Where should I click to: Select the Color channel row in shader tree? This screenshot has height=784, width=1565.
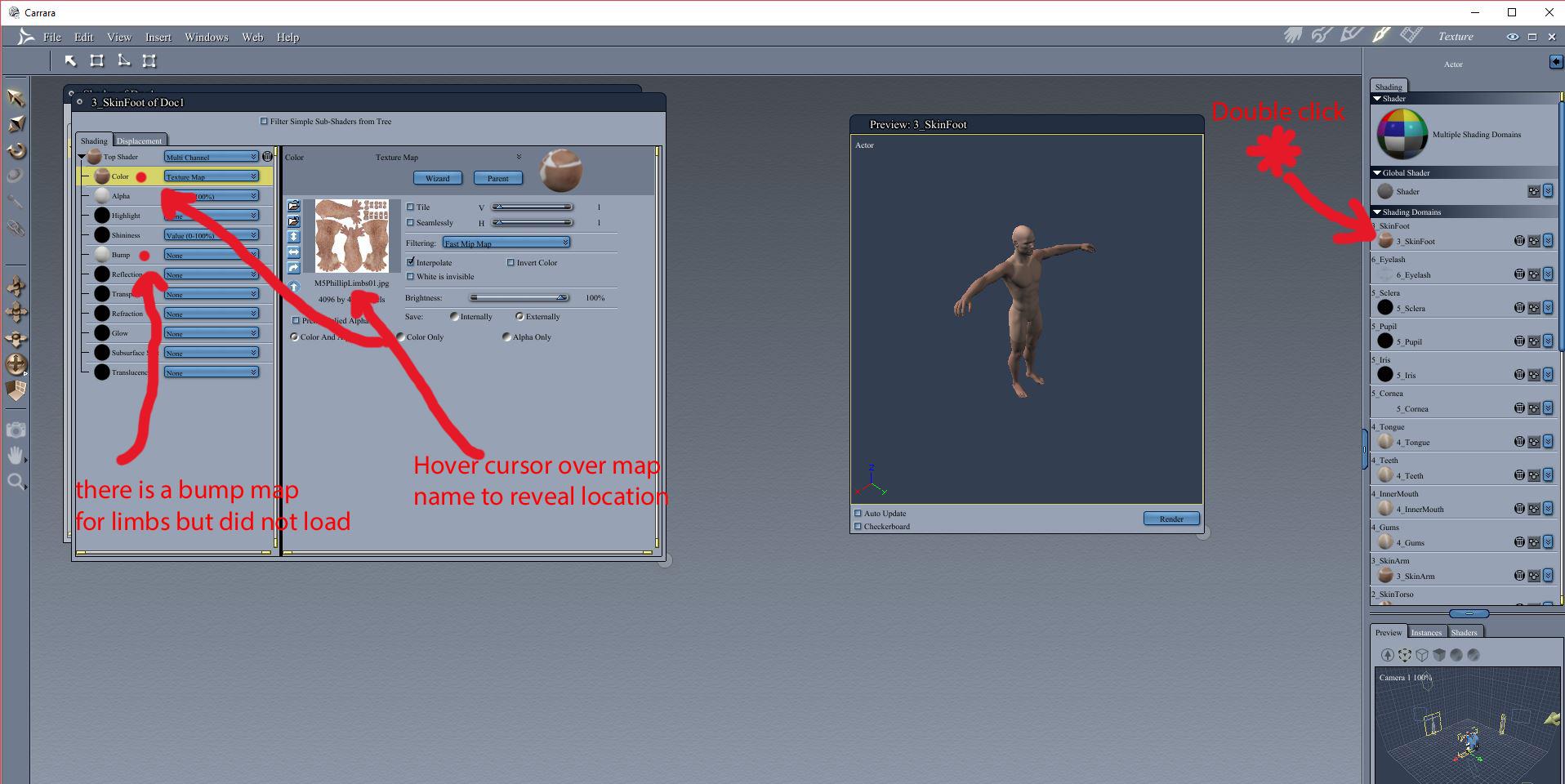pos(176,176)
